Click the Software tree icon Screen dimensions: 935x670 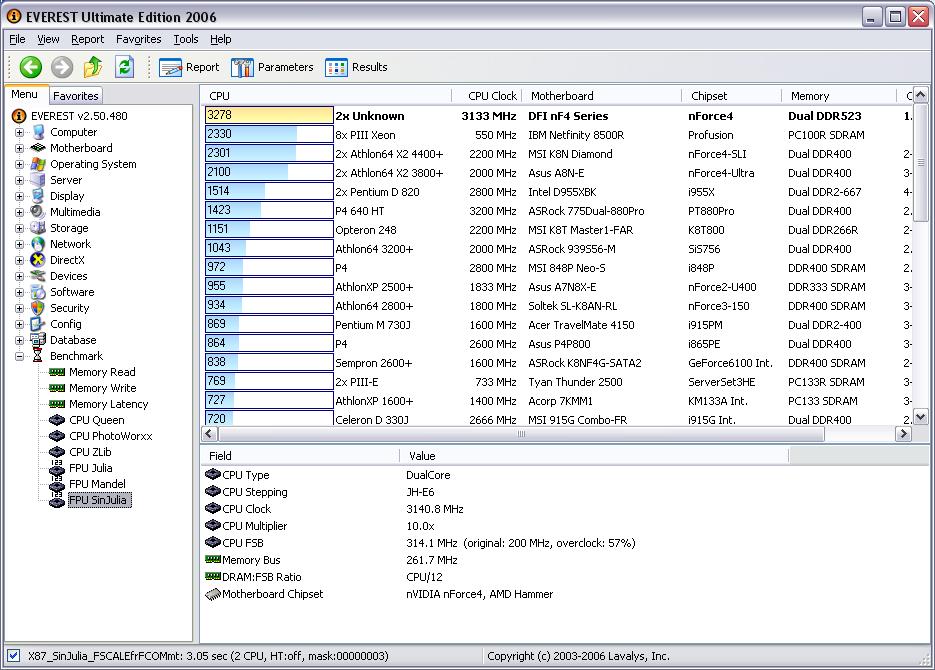point(38,292)
